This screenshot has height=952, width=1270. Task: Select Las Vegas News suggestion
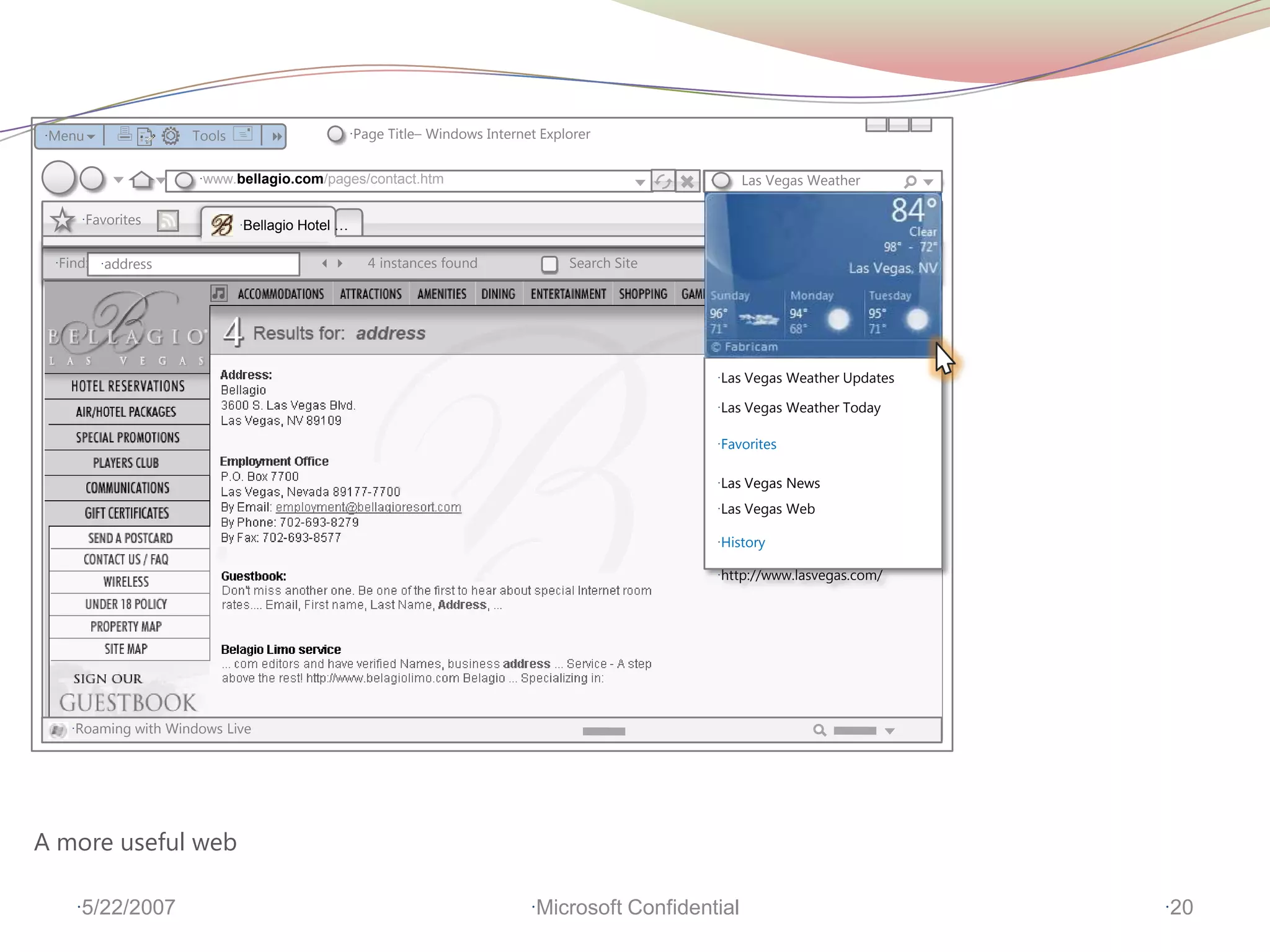point(770,483)
